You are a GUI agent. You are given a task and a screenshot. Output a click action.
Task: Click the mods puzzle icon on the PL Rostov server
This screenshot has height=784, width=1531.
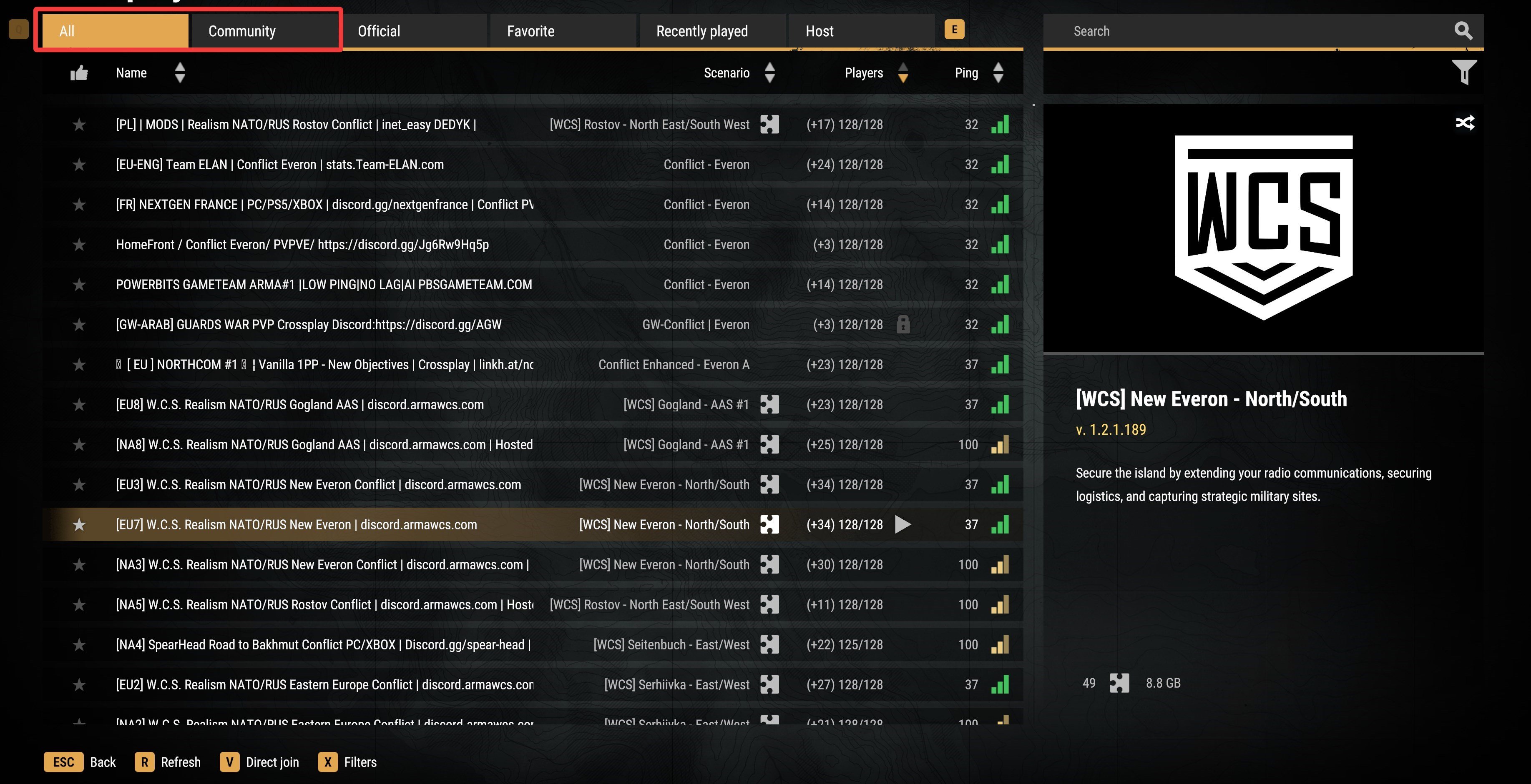pyautogui.click(x=769, y=125)
